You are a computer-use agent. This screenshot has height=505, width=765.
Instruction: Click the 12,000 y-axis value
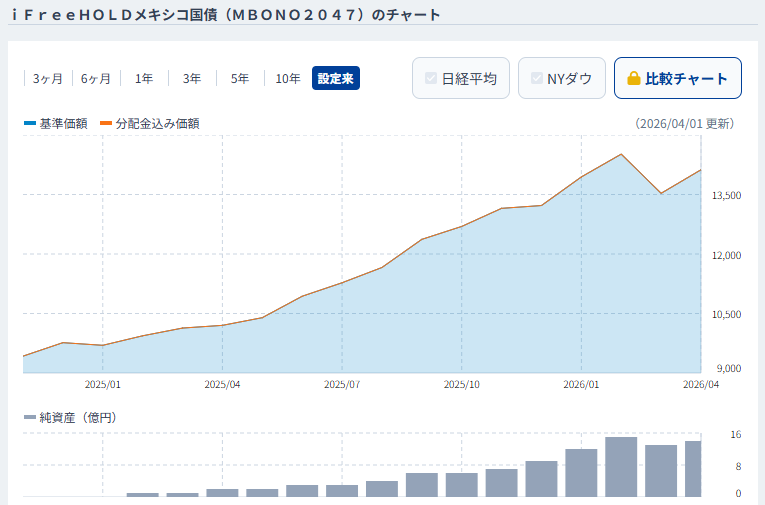coord(726,255)
